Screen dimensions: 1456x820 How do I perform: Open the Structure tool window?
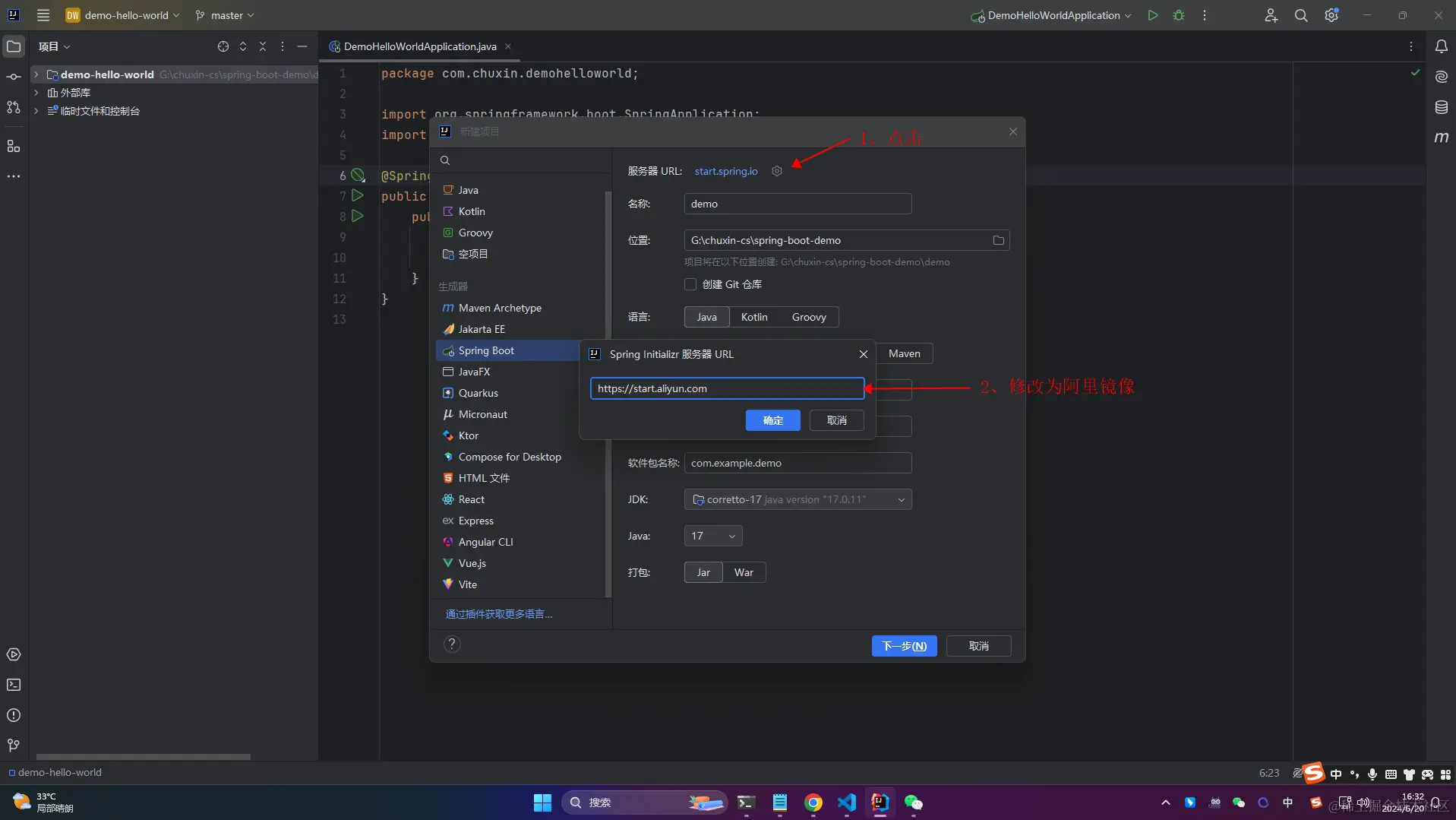tap(14, 146)
